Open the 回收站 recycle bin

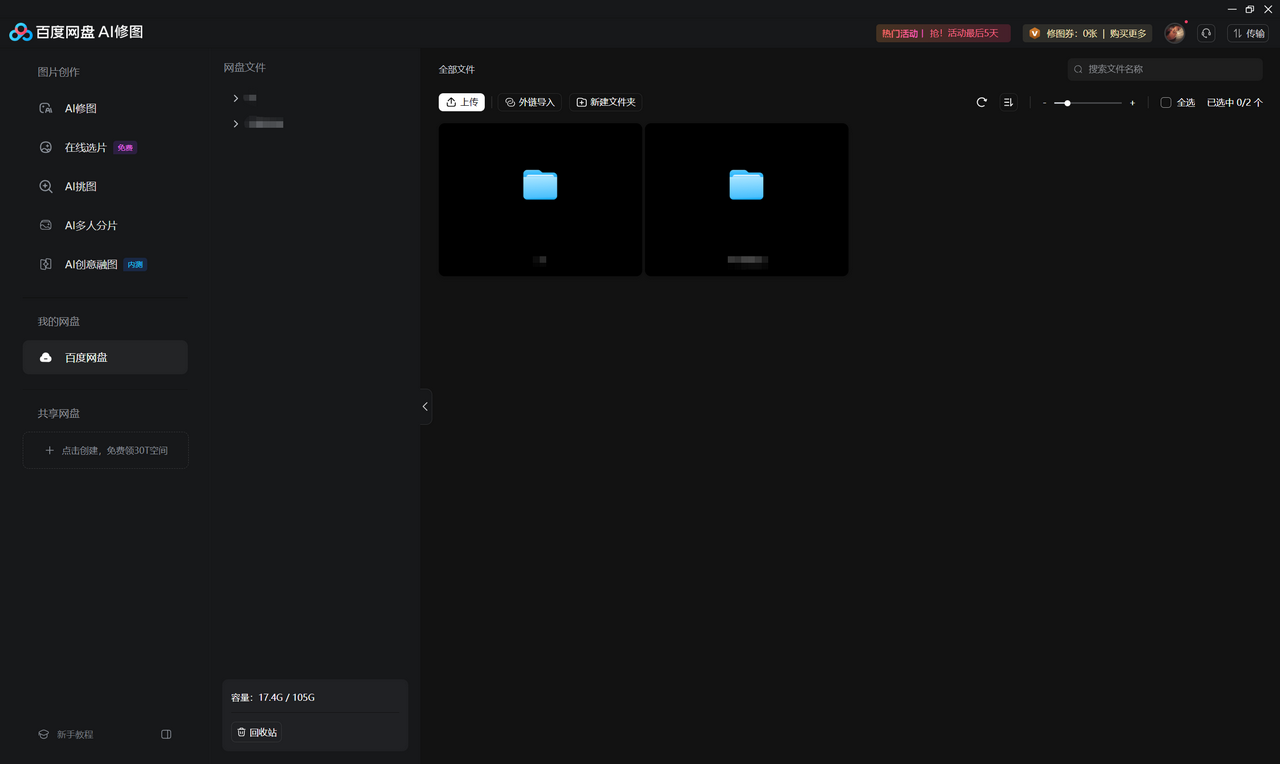256,732
